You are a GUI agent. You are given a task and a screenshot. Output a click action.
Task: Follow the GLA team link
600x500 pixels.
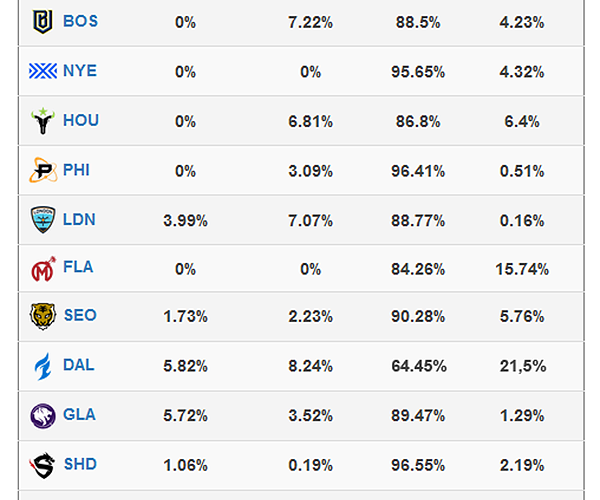(79, 415)
